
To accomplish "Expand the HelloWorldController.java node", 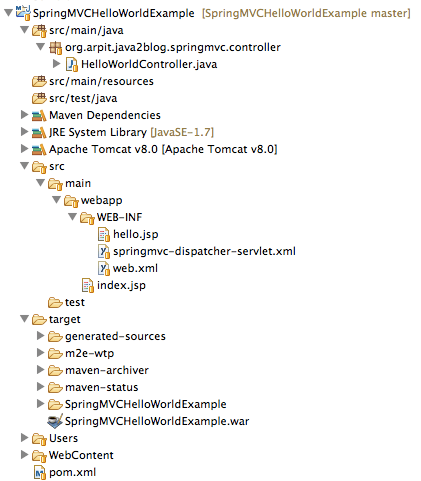I will pyautogui.click(x=57, y=63).
